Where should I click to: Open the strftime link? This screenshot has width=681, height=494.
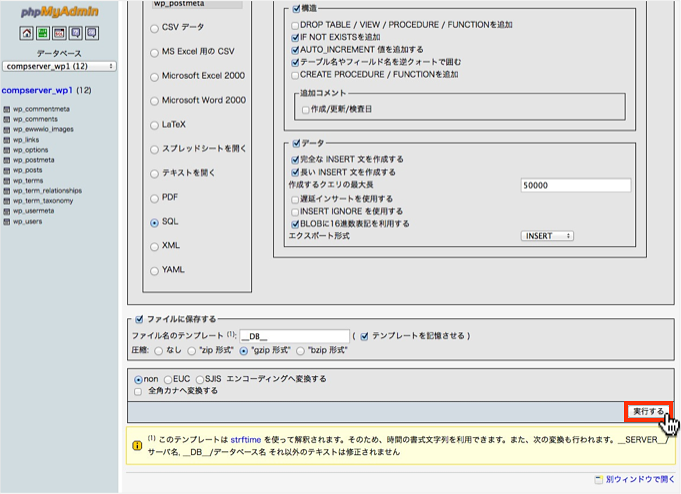246,440
